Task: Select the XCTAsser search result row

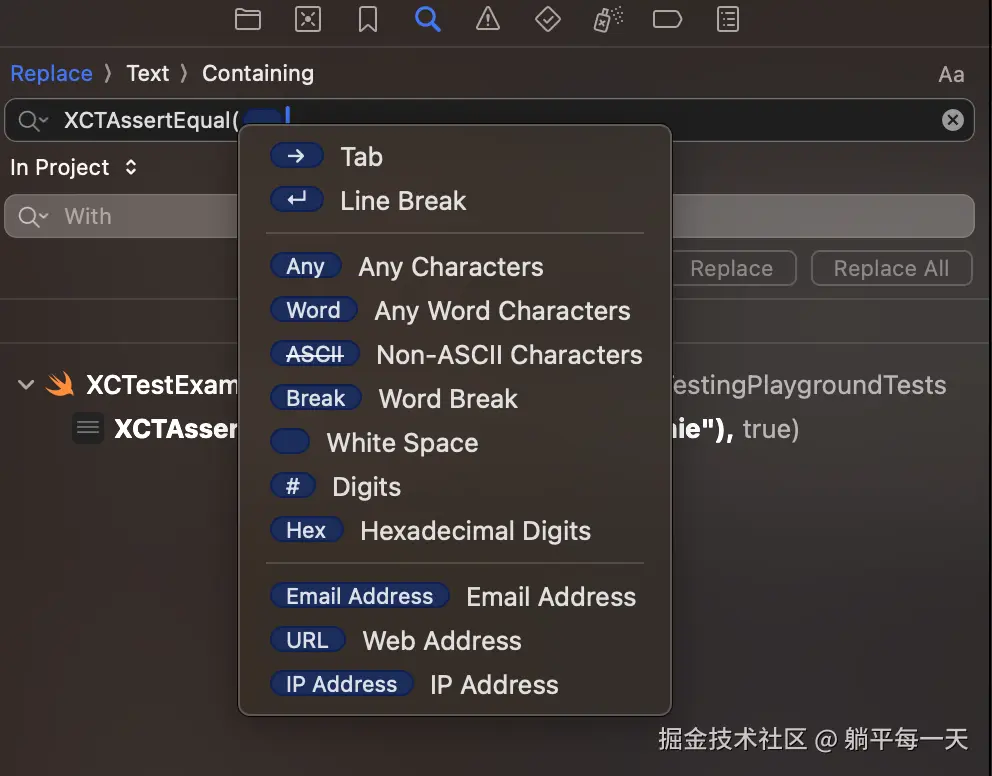Action: tap(496, 429)
